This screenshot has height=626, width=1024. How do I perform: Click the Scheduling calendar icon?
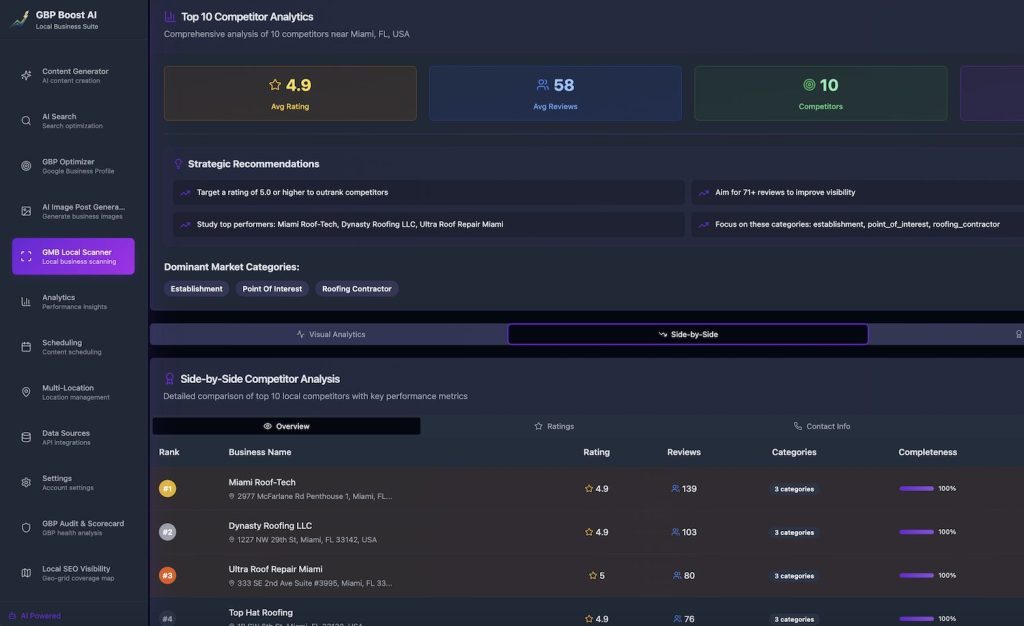[x=26, y=347]
